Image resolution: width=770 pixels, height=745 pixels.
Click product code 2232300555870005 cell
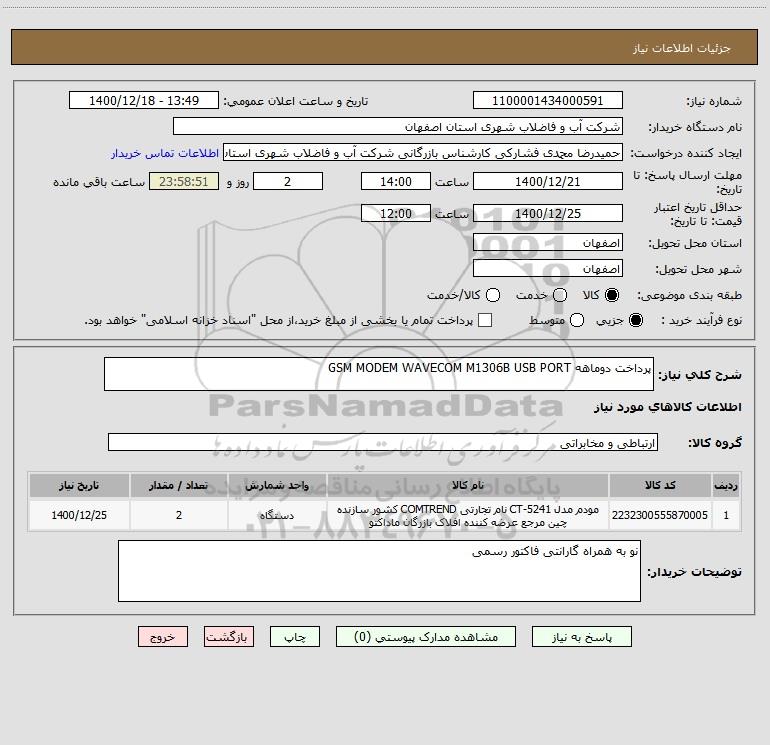(x=660, y=515)
